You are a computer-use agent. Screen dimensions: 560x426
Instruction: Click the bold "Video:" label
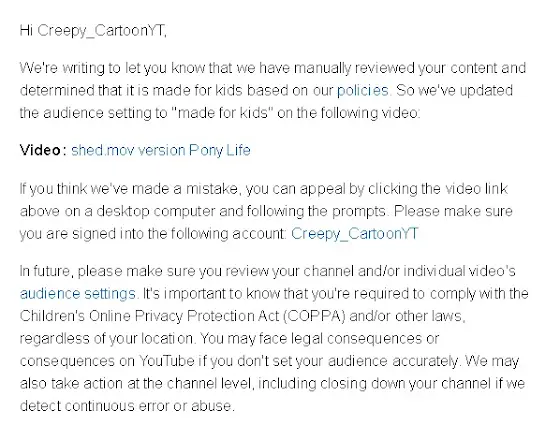[43, 150]
